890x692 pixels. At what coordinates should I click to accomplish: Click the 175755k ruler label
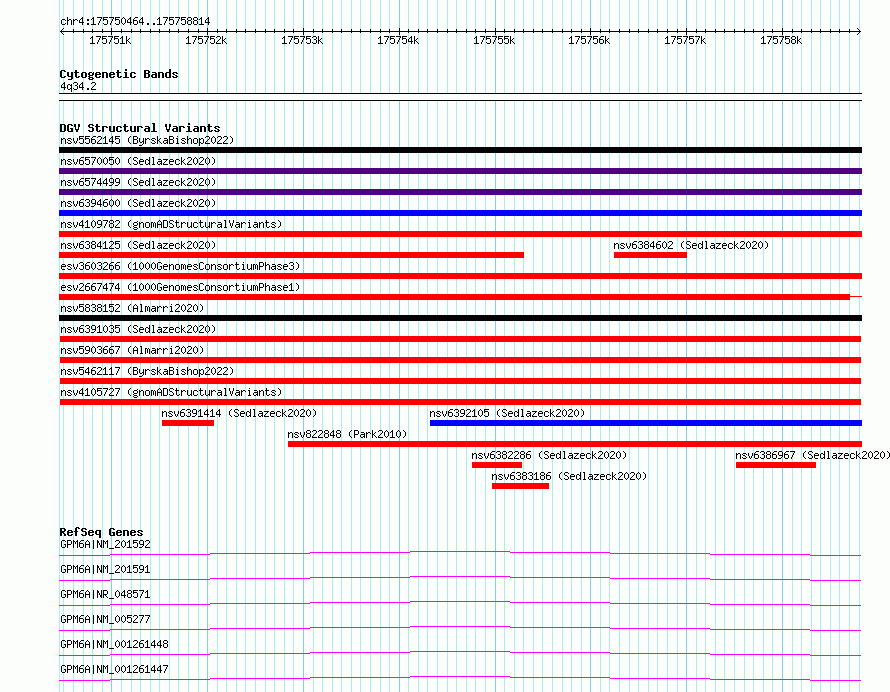point(494,40)
